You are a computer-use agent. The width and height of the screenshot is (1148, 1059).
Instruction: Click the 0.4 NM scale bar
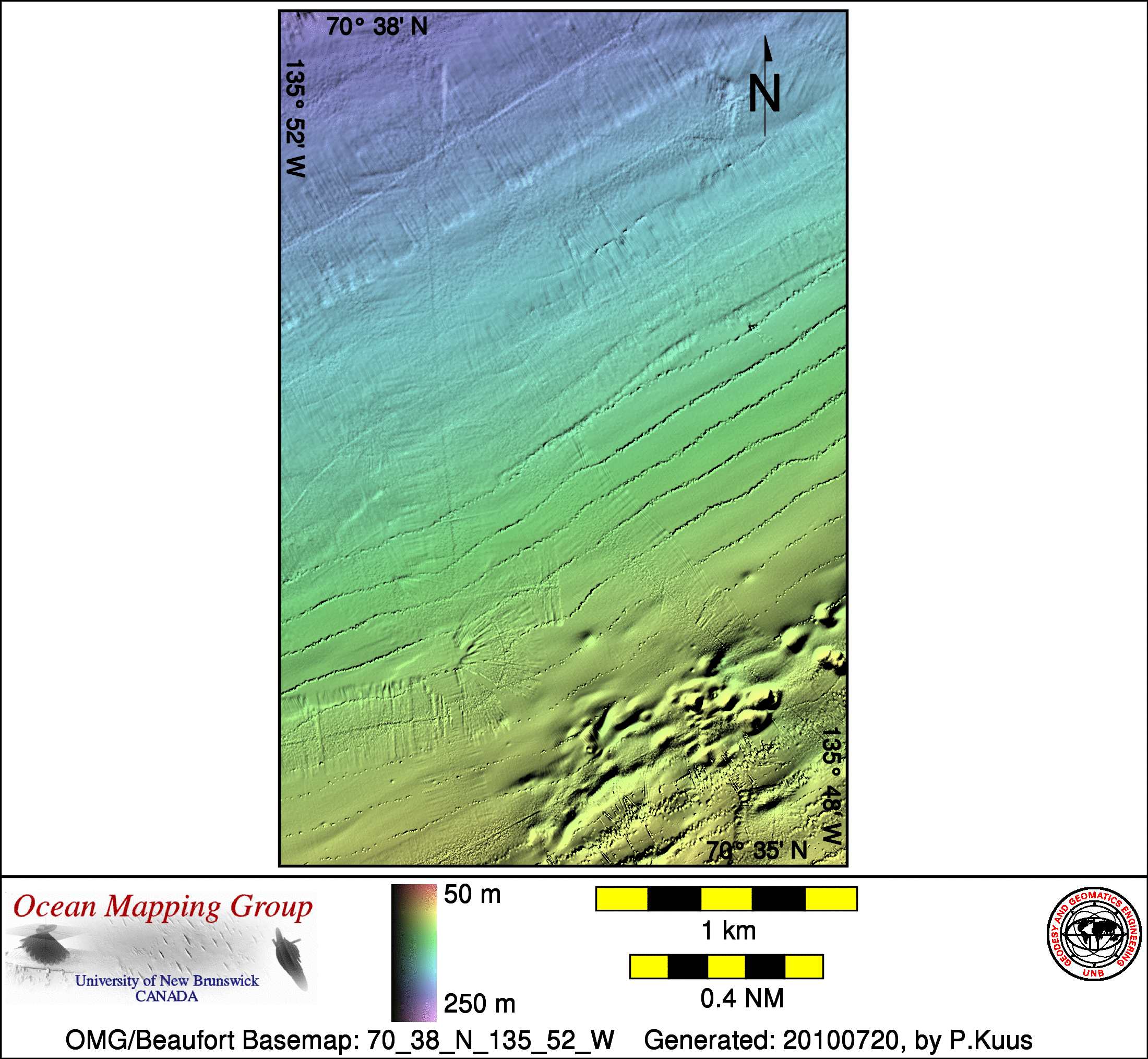[726, 967]
